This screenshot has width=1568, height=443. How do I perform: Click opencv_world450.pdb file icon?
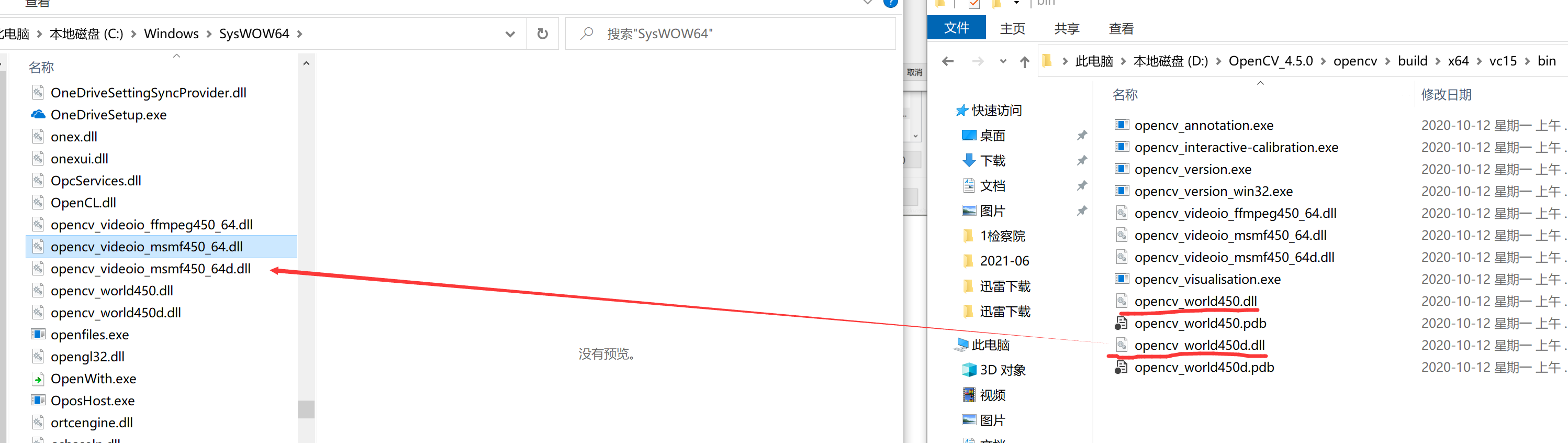coord(1121,323)
